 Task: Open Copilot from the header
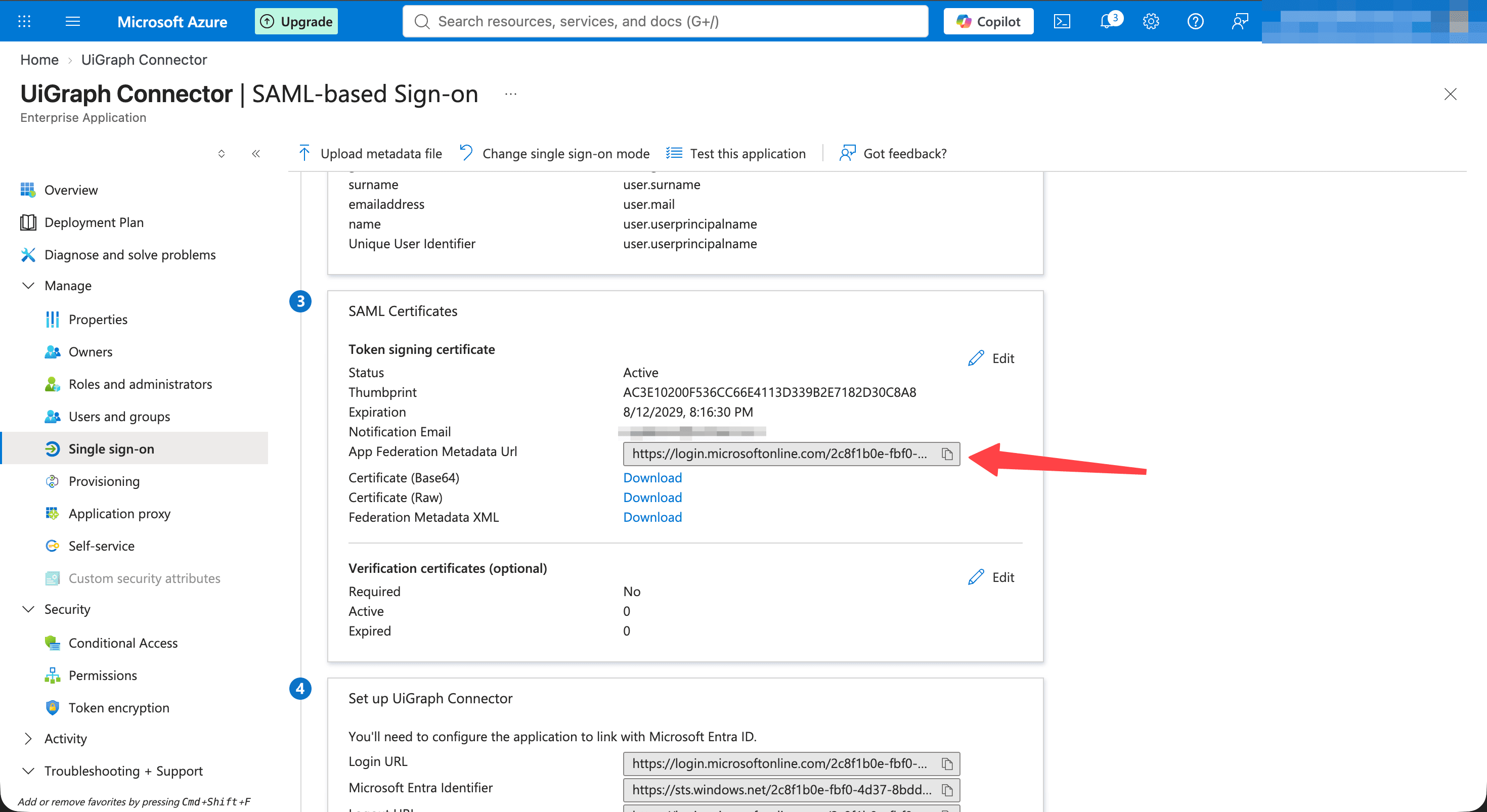988,21
